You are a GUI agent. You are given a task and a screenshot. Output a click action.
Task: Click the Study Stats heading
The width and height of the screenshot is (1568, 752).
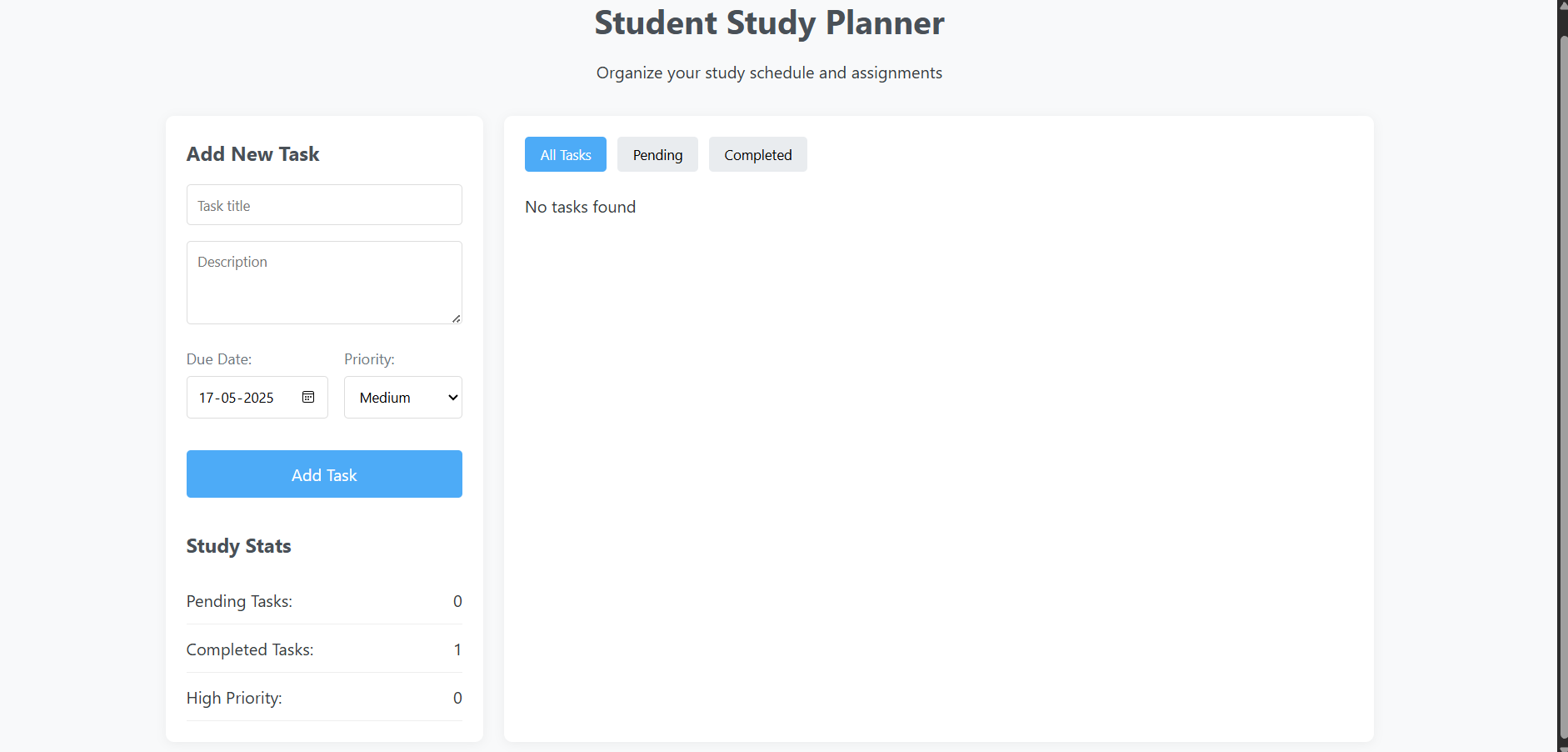point(238,546)
